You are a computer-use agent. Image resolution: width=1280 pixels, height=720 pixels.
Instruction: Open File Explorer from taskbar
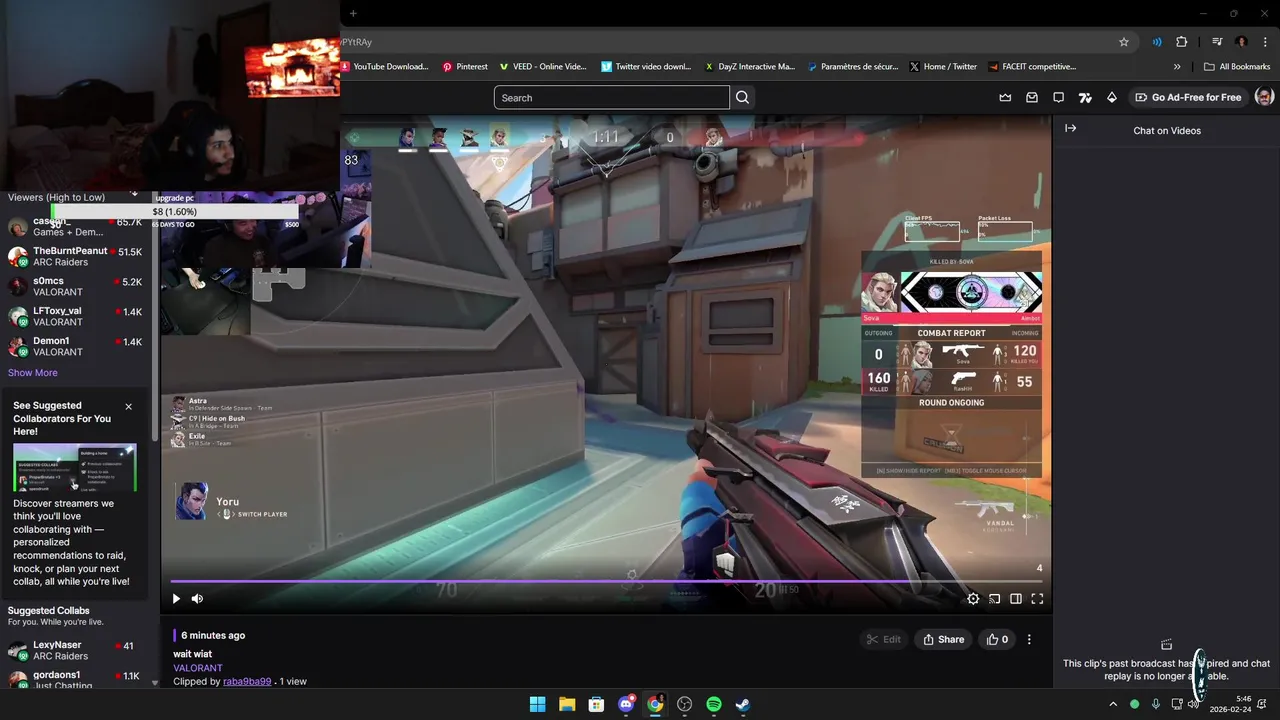pos(567,704)
